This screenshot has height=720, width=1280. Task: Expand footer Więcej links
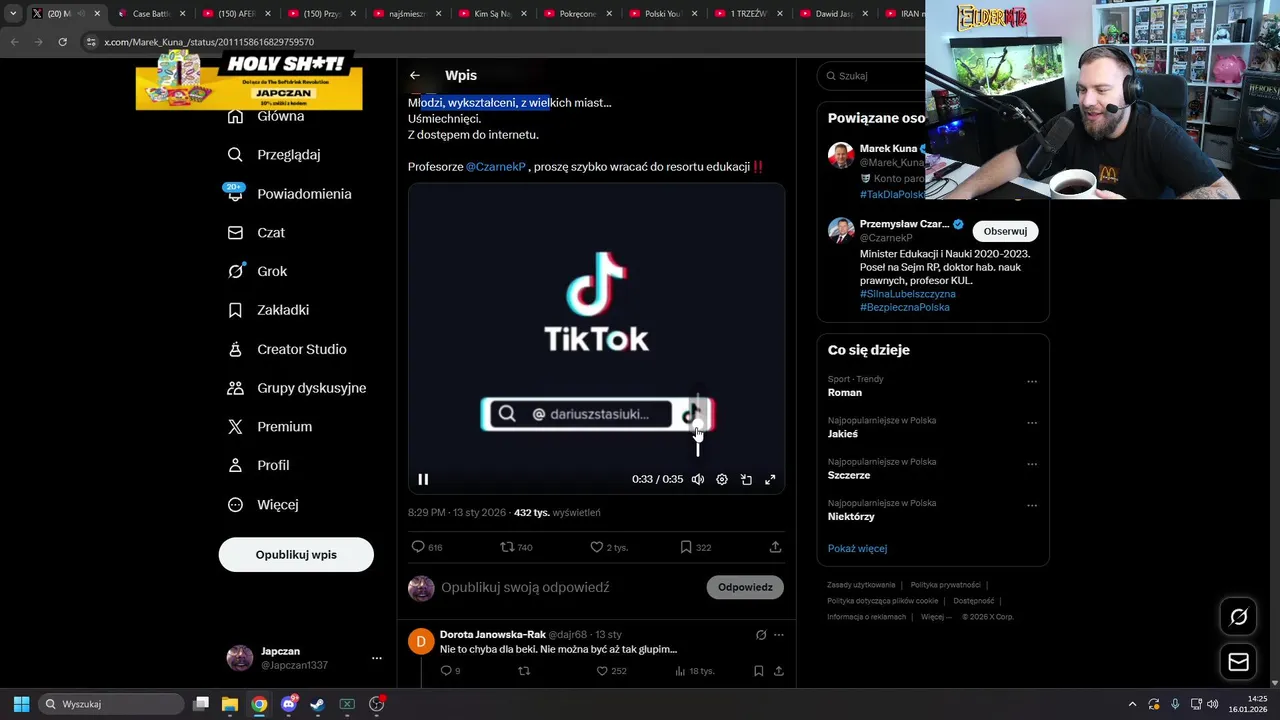pos(936,617)
